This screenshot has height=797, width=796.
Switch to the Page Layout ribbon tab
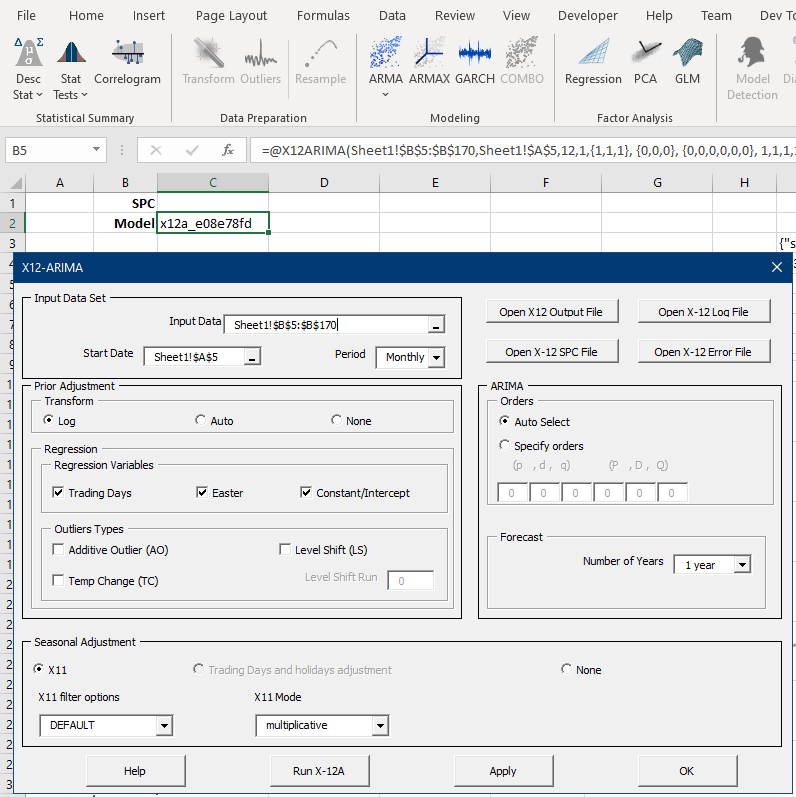(231, 16)
